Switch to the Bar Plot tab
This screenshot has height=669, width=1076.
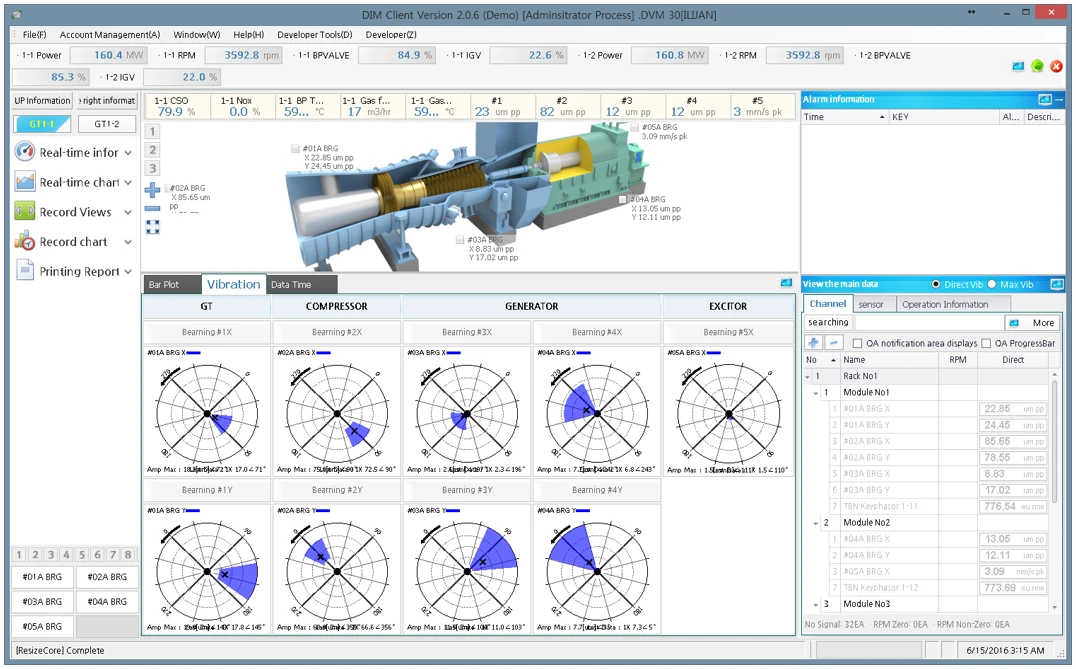click(172, 284)
